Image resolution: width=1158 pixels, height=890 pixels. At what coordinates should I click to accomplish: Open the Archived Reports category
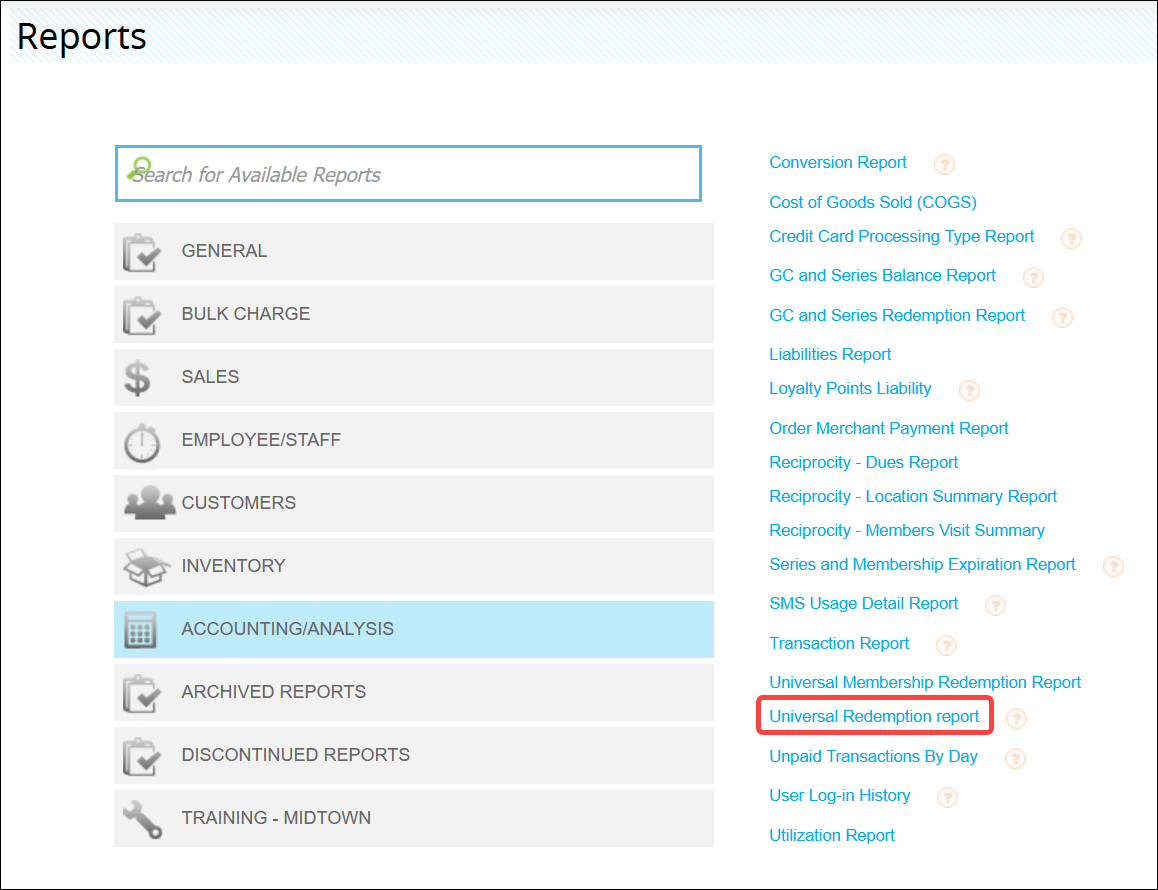pyautogui.click(x=414, y=692)
